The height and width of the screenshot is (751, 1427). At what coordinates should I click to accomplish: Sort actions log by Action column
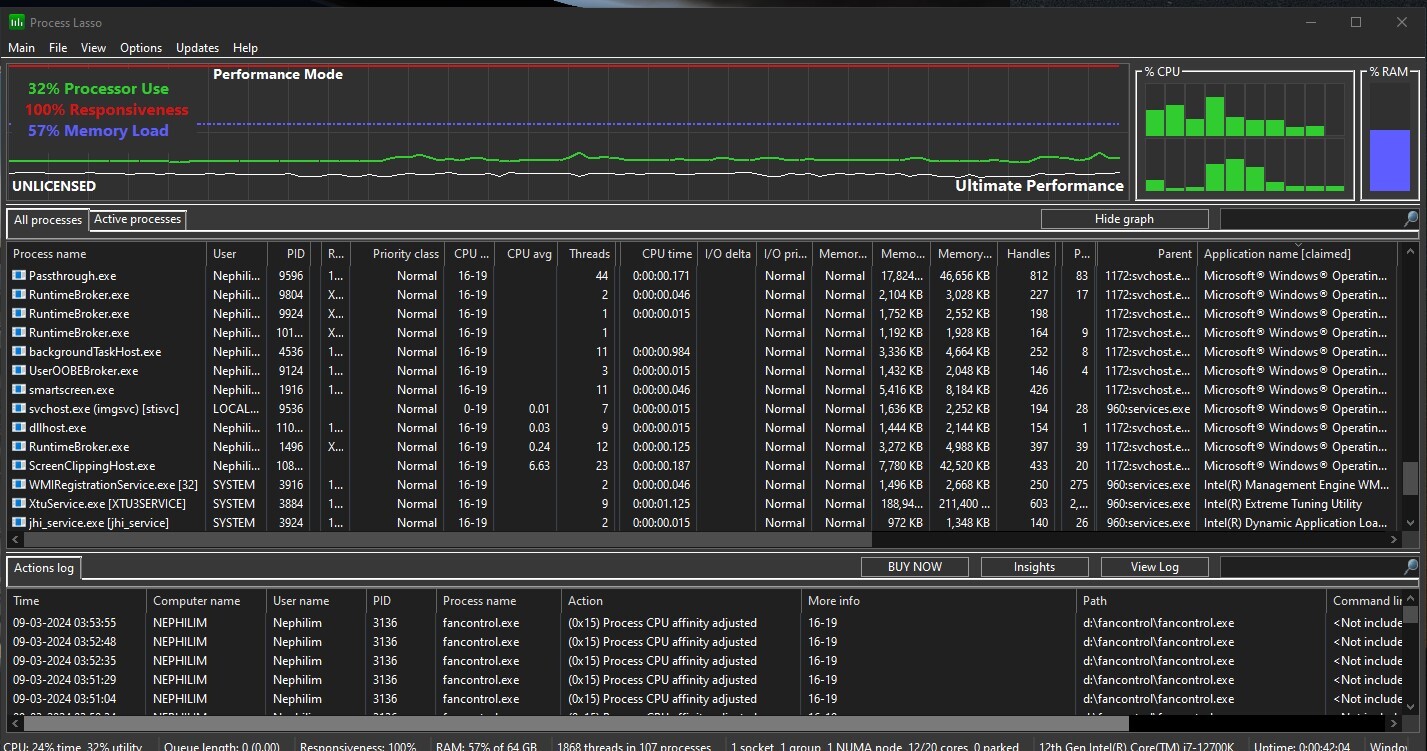tap(681, 601)
